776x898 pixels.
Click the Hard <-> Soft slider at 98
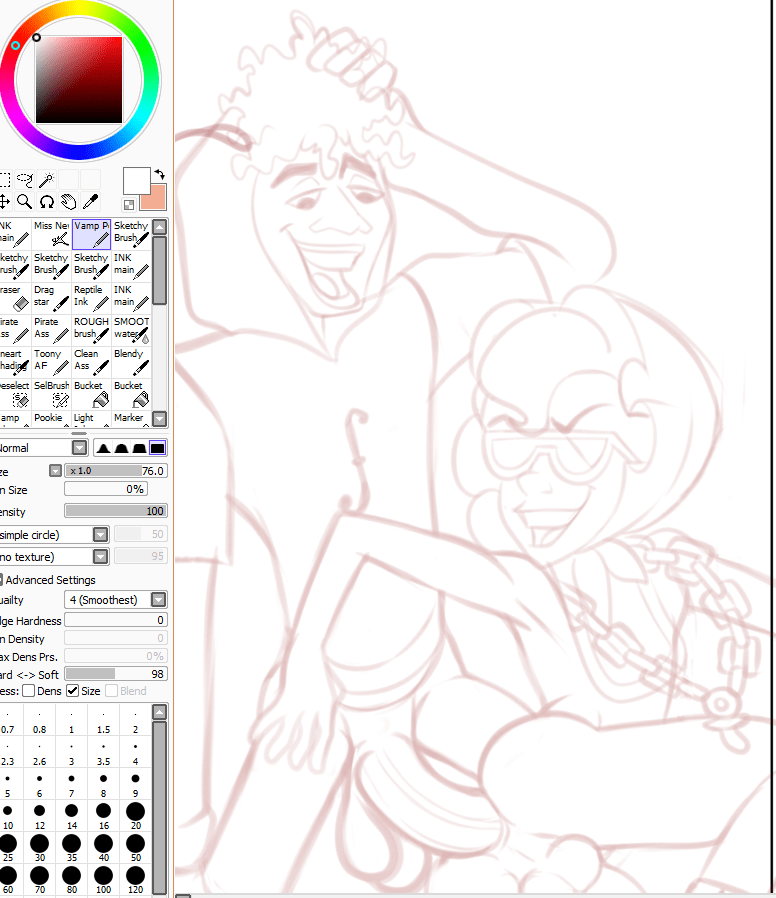116,674
